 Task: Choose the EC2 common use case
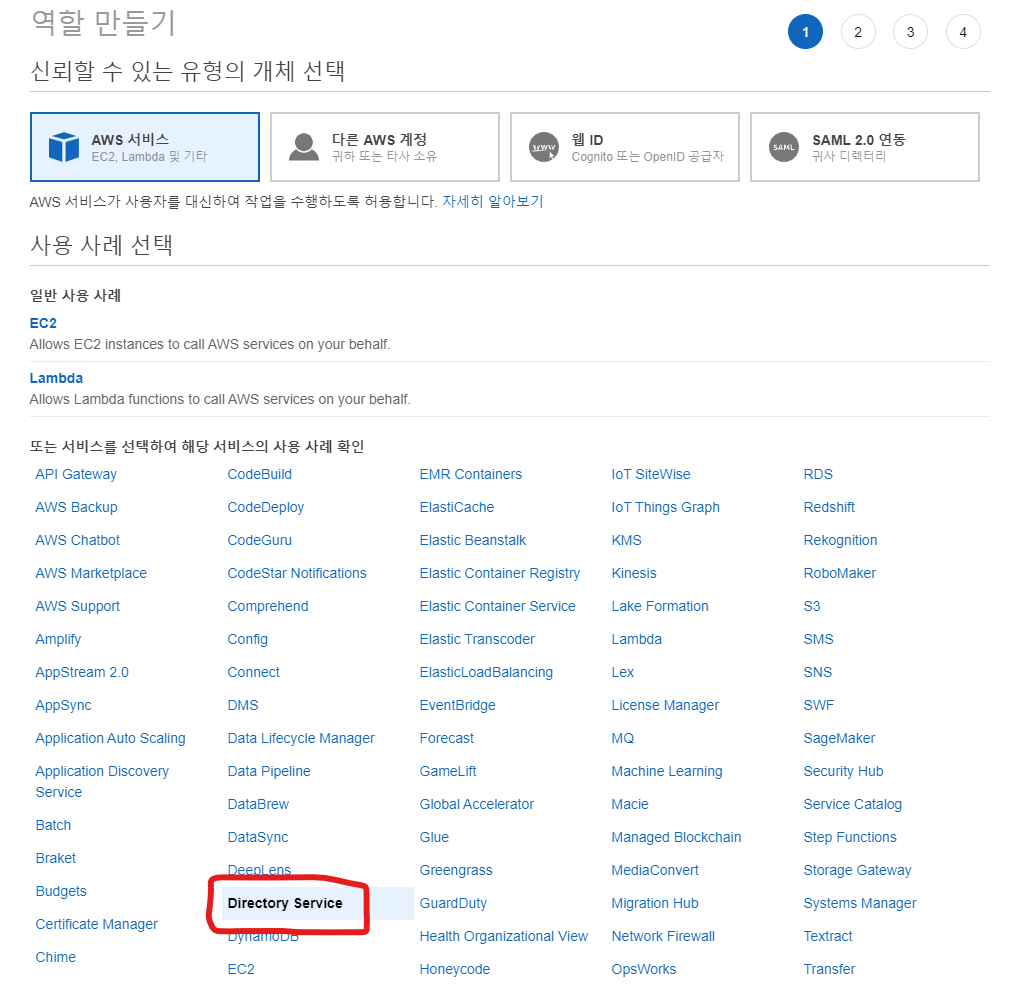click(x=43, y=323)
